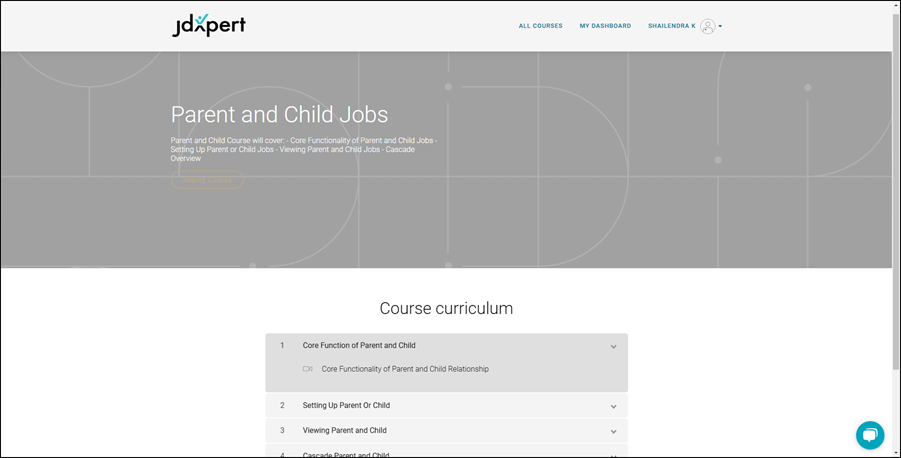This screenshot has height=458, width=901.
Task: Open Core Functionality of Parent and Child Relationship lesson
Action: 405,369
